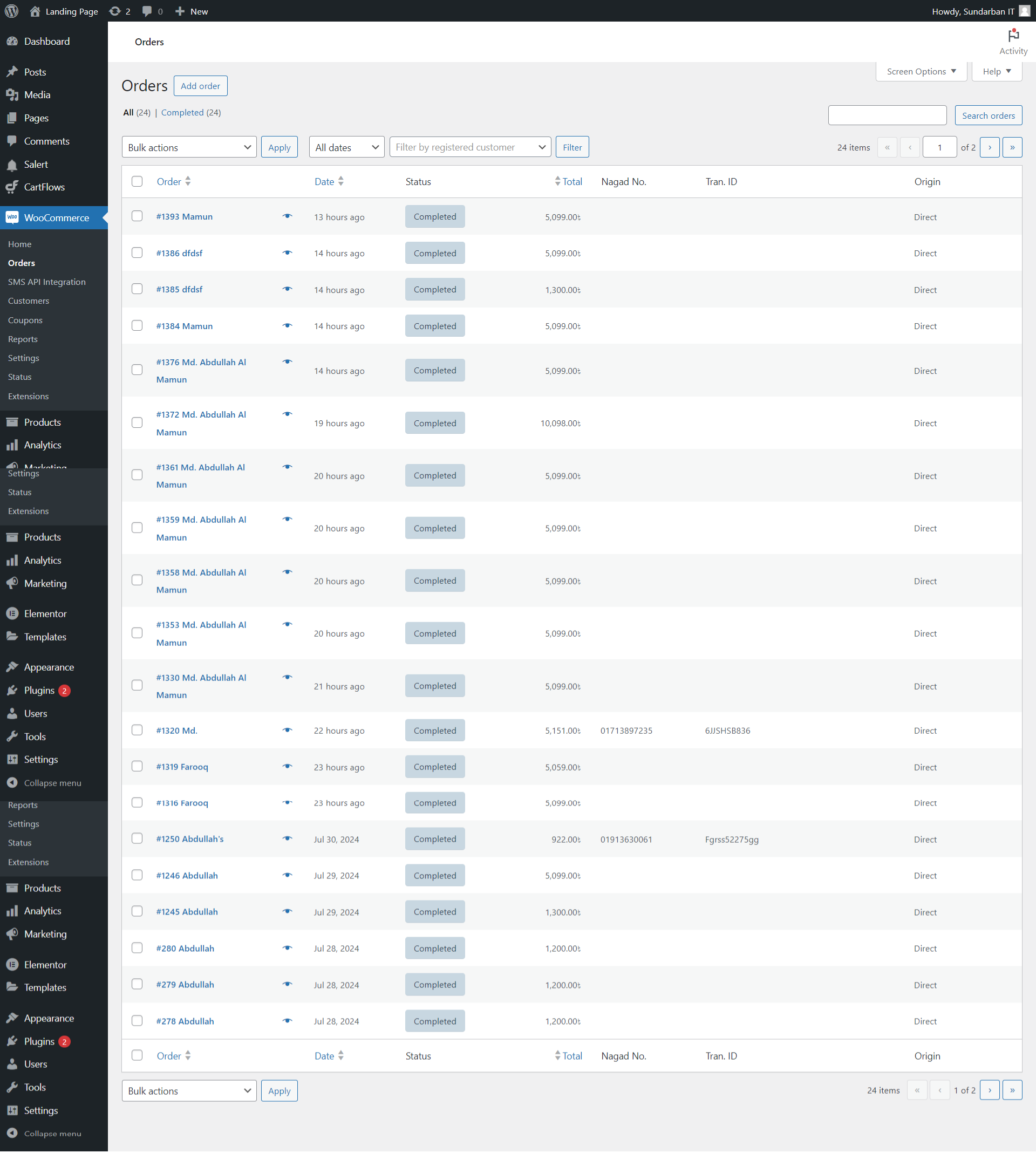Check the select-all orders checkbox in header
Viewport: 1036px width, 1153px height.
click(137, 181)
